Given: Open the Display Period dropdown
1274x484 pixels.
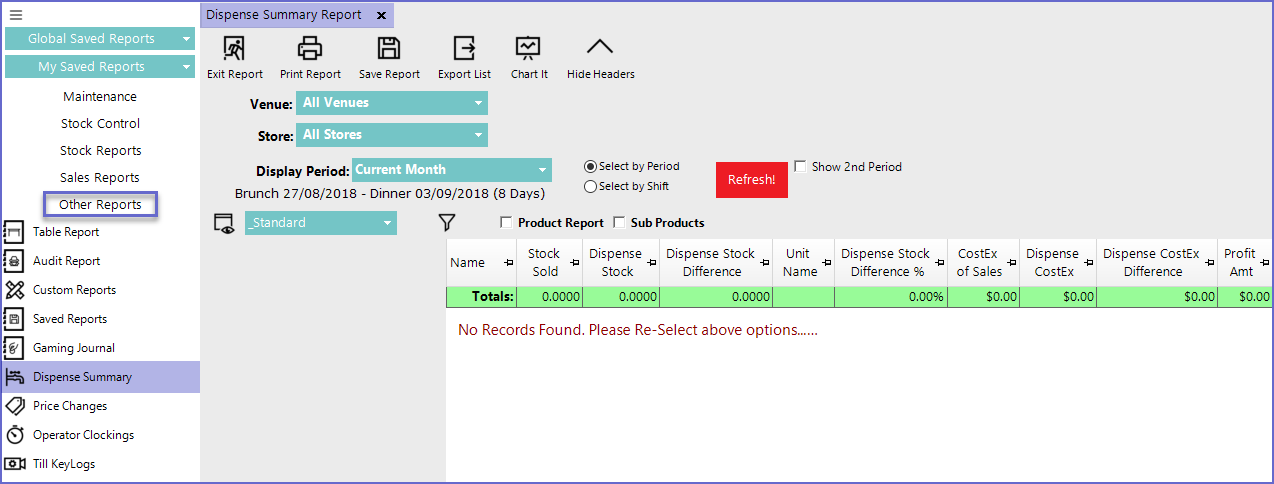Looking at the screenshot, I should click(x=451, y=170).
